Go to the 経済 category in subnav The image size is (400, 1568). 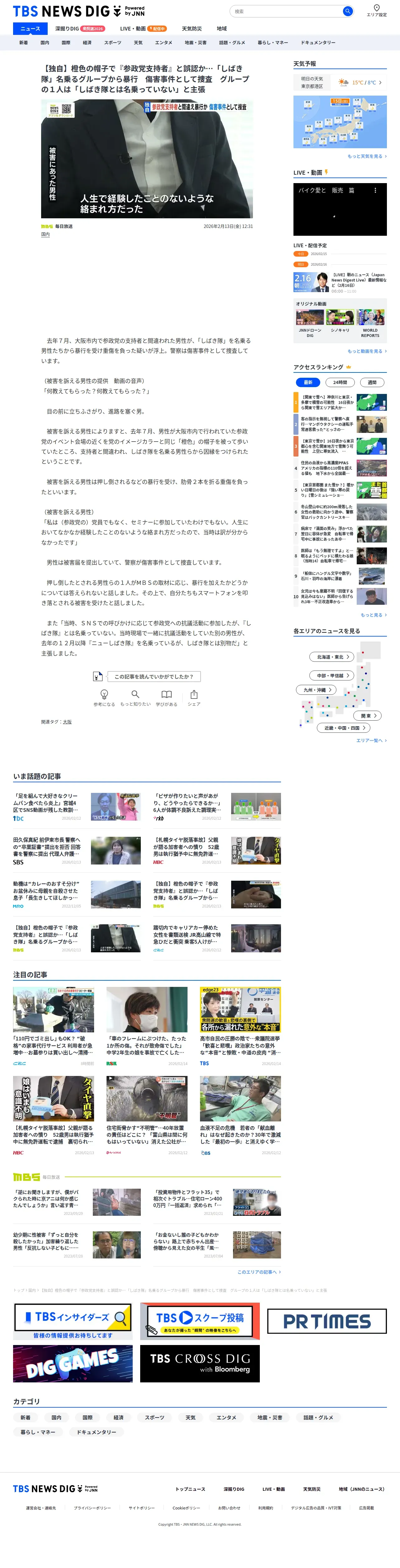click(87, 43)
